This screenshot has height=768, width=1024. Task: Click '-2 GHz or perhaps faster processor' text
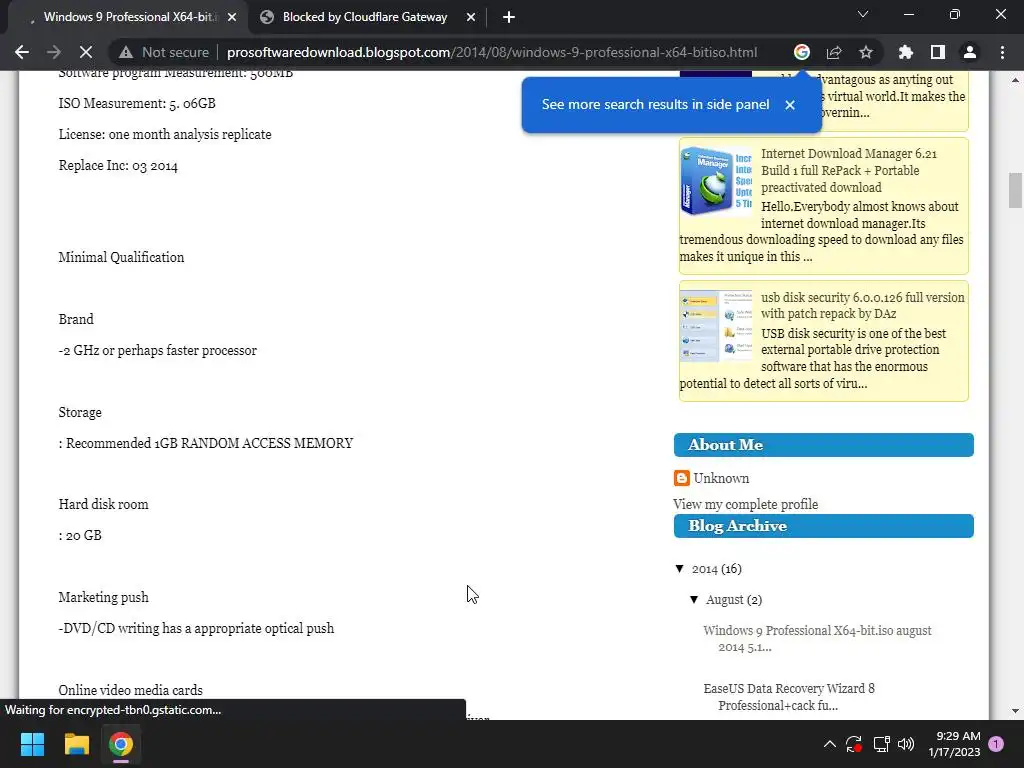pyautogui.click(x=157, y=350)
